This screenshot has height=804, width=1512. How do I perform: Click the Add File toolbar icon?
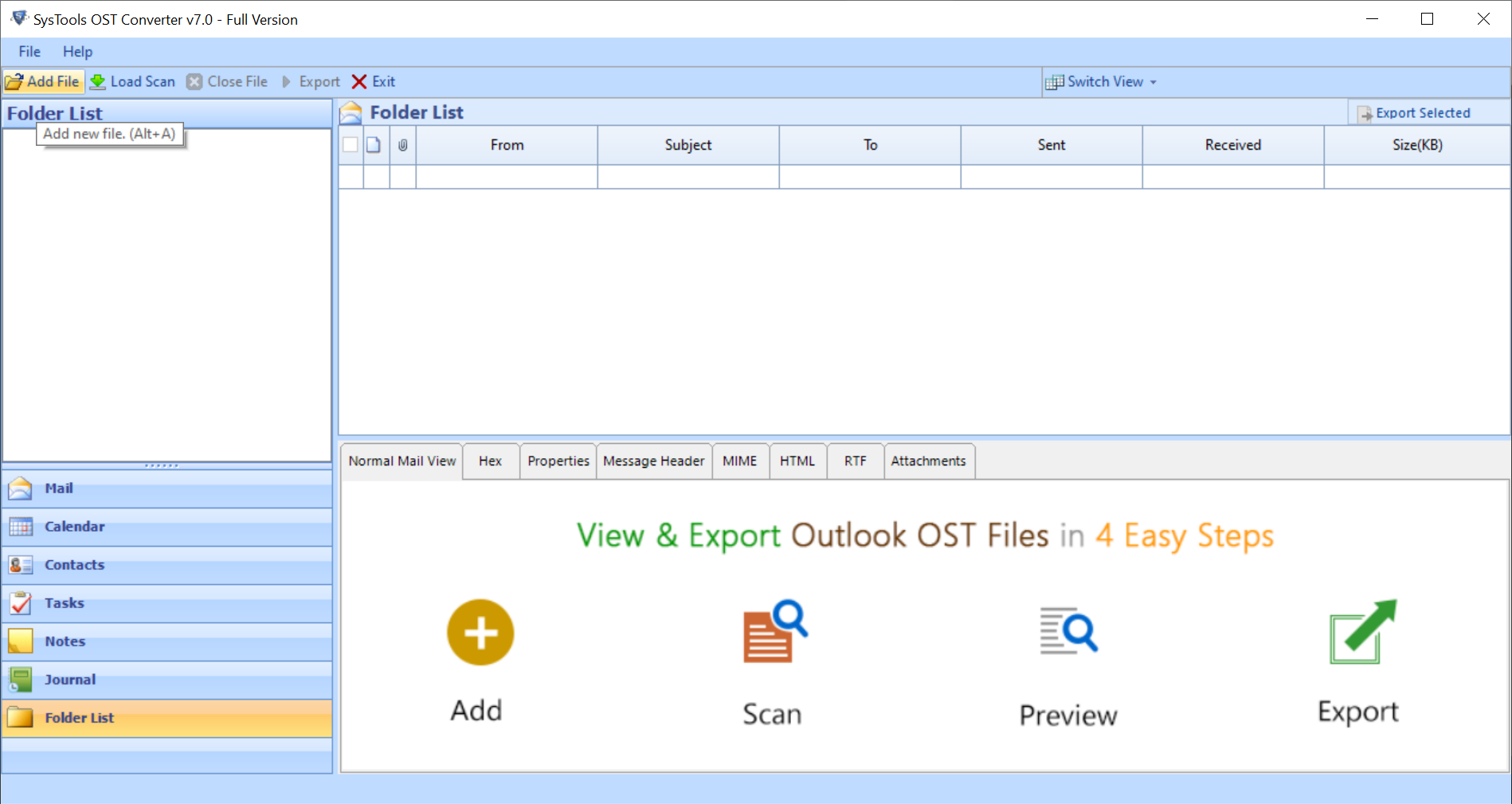point(14,82)
